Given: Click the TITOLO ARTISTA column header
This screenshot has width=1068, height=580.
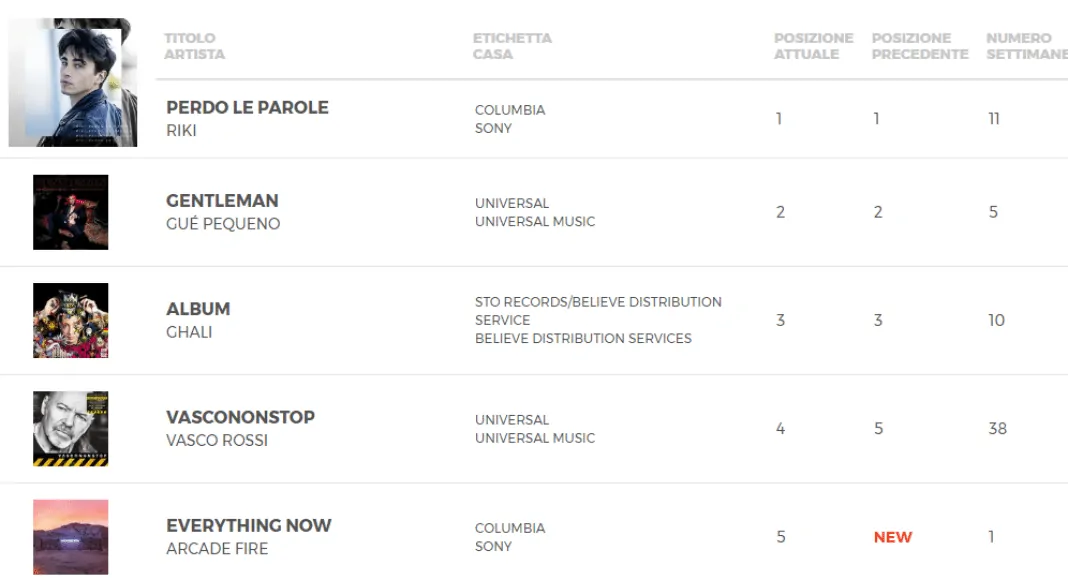Looking at the screenshot, I should point(194,46).
